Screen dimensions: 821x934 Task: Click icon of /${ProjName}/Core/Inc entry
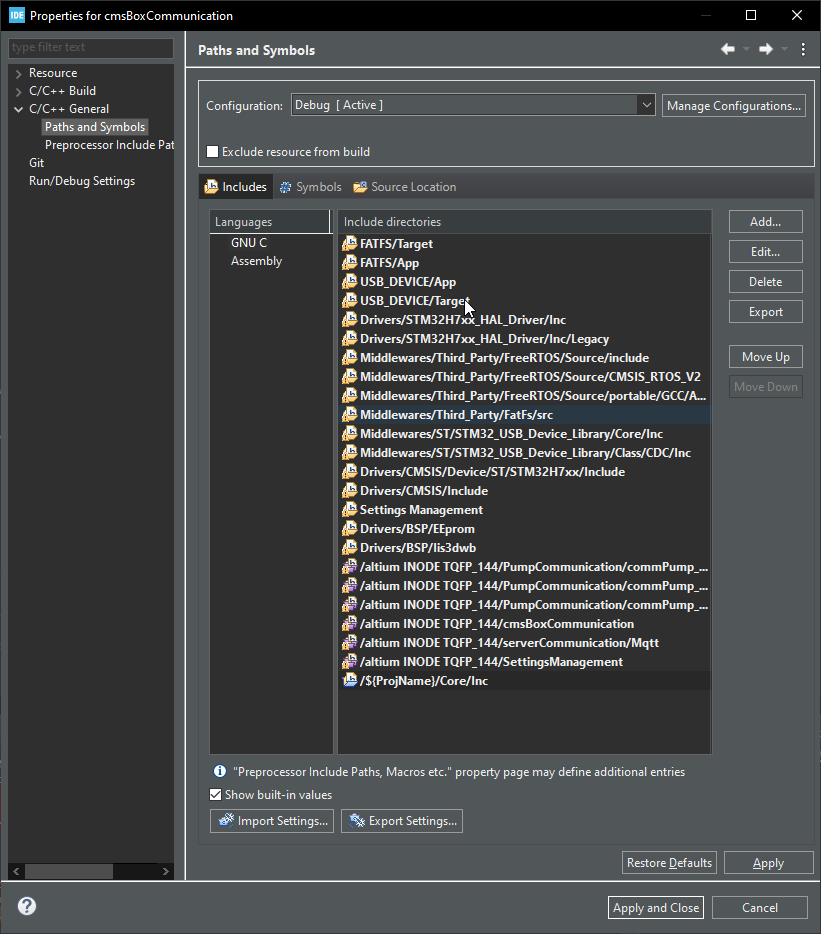pyautogui.click(x=350, y=680)
